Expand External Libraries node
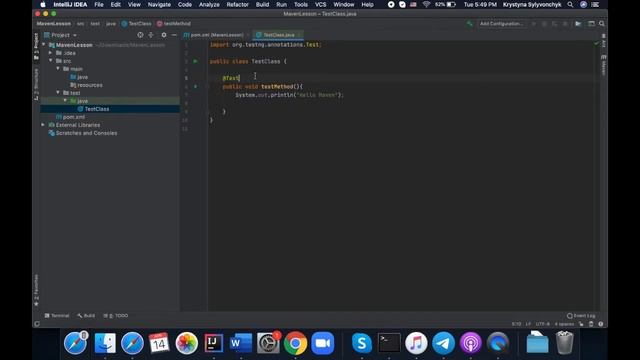 (x=43, y=125)
